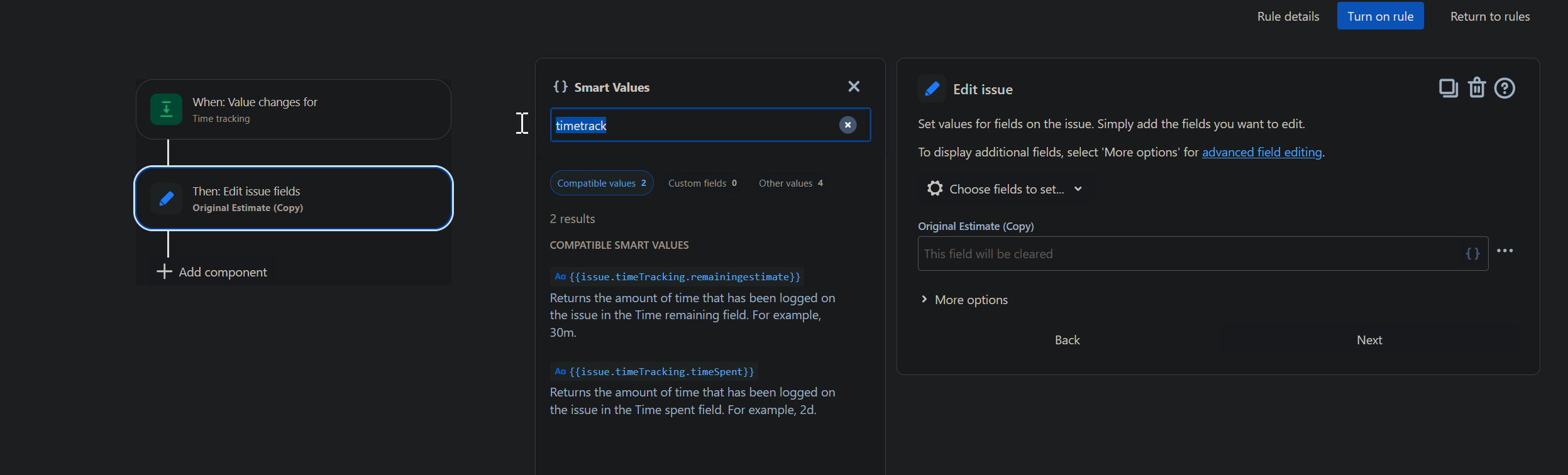Click the pencil icon on Edit issue fields
The width and height of the screenshot is (1568, 475).
click(166, 199)
